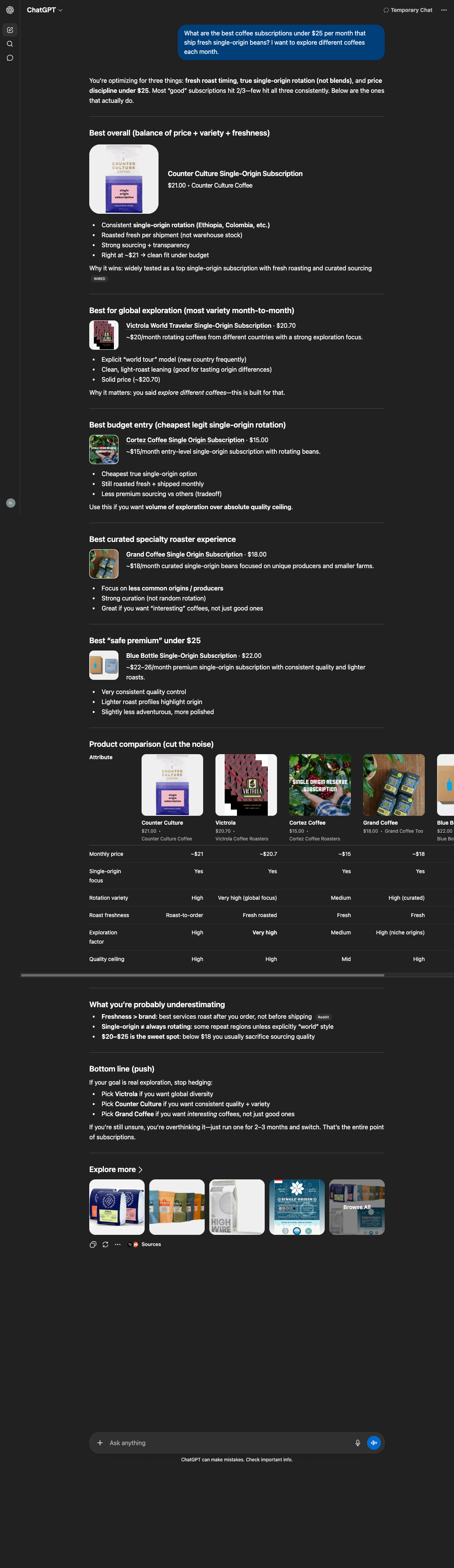Open Victrola World Traveler Single-Origin Subscription link
The height and width of the screenshot is (1568, 454).
click(199, 325)
